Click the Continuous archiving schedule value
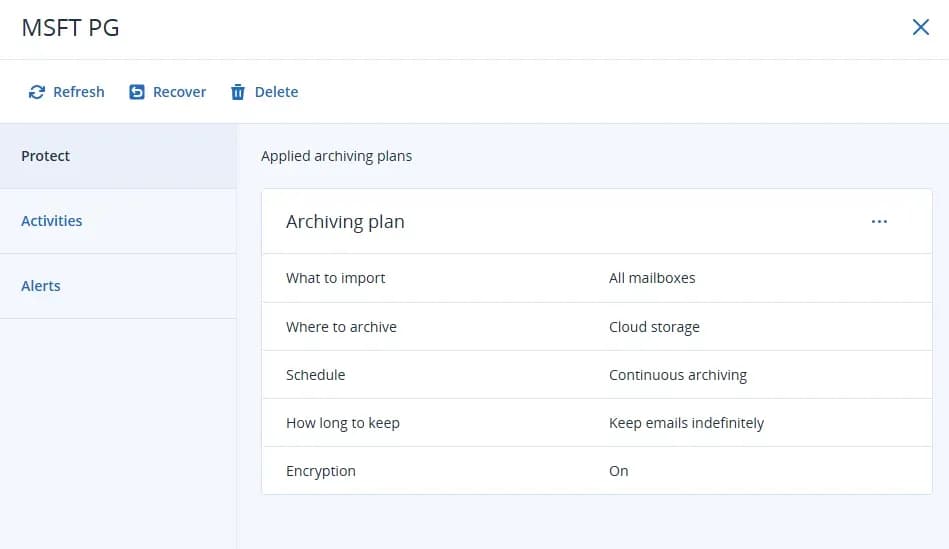 click(678, 375)
